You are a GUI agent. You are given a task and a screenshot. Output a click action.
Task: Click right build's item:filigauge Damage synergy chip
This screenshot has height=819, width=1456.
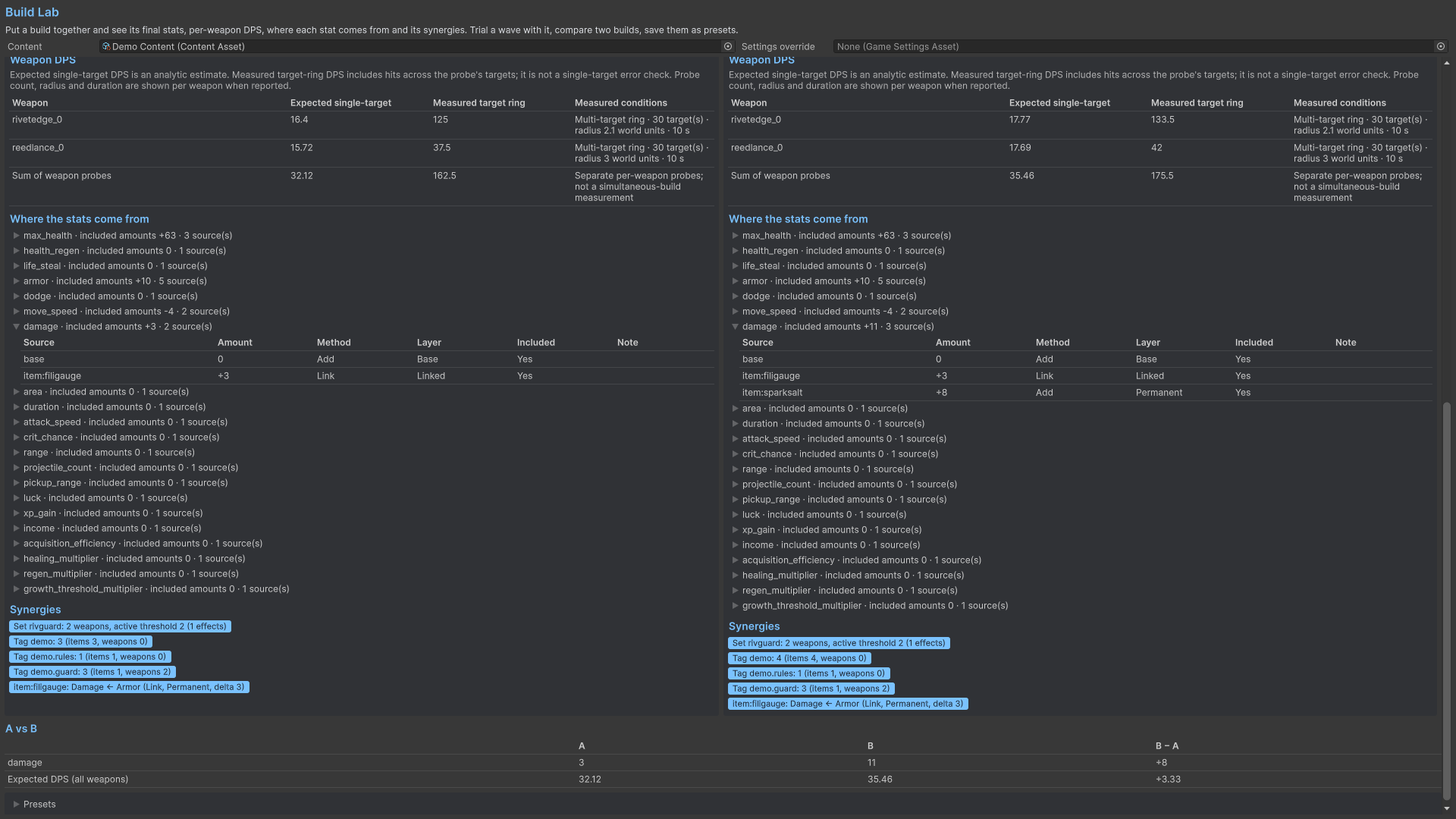coord(848,704)
